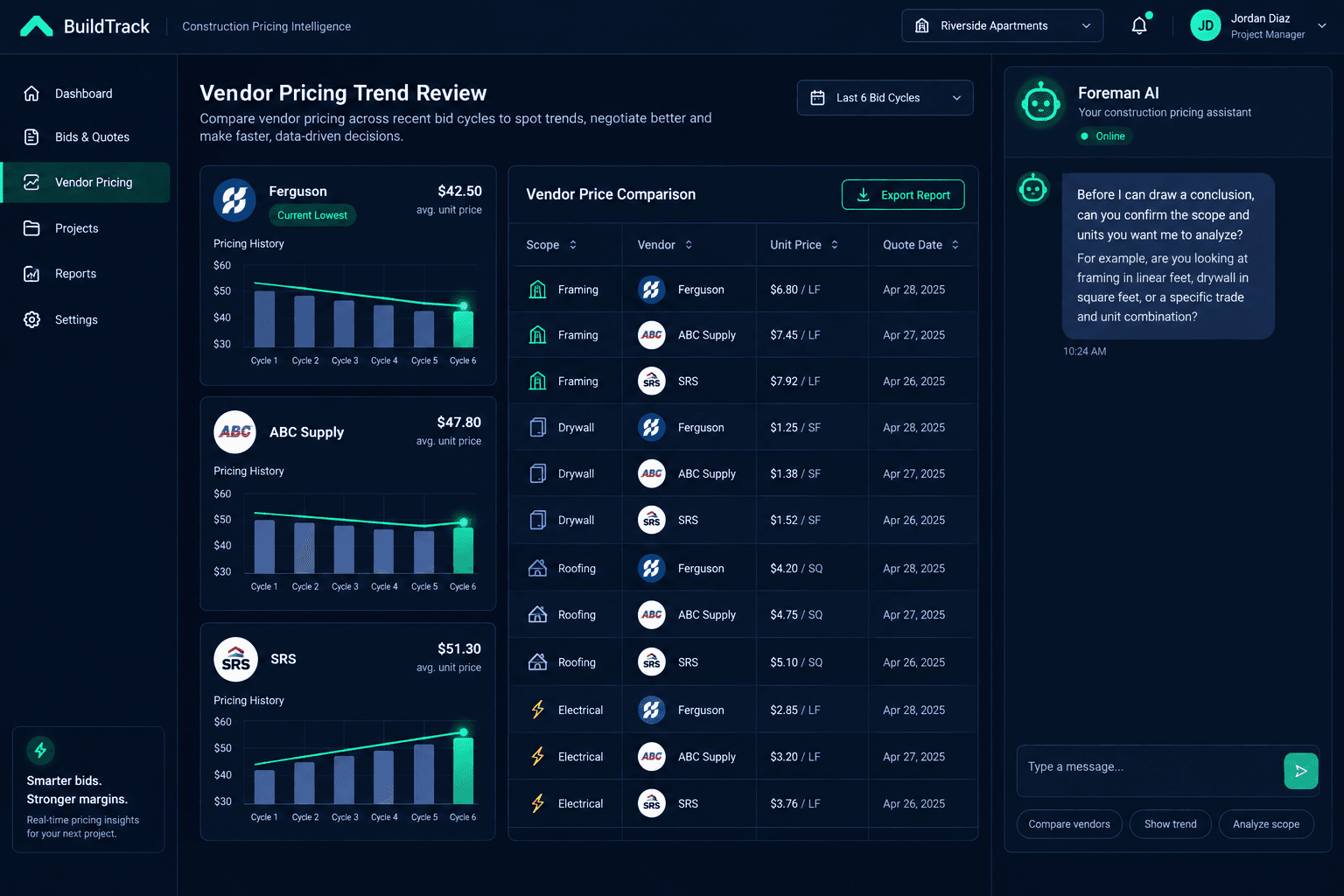The height and width of the screenshot is (896, 1344).
Task: Open Reports in the sidebar
Action: click(x=86, y=274)
